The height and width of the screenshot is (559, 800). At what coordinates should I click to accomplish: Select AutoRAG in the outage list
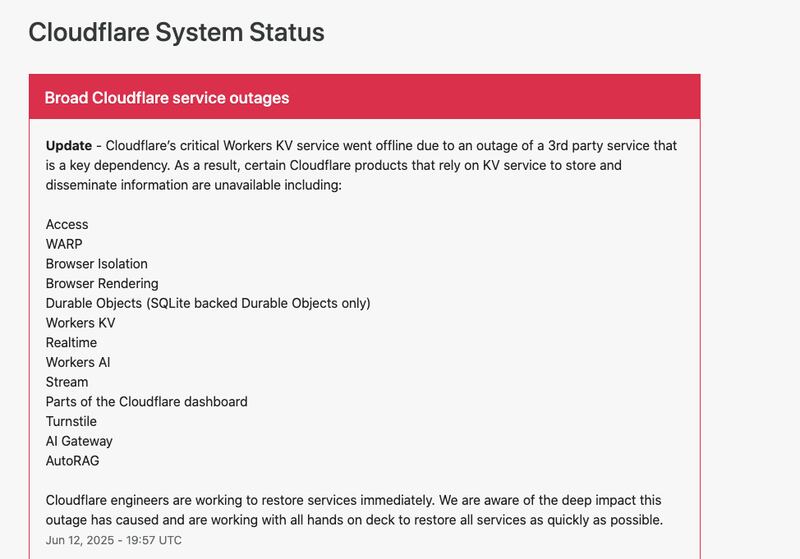click(x=72, y=461)
